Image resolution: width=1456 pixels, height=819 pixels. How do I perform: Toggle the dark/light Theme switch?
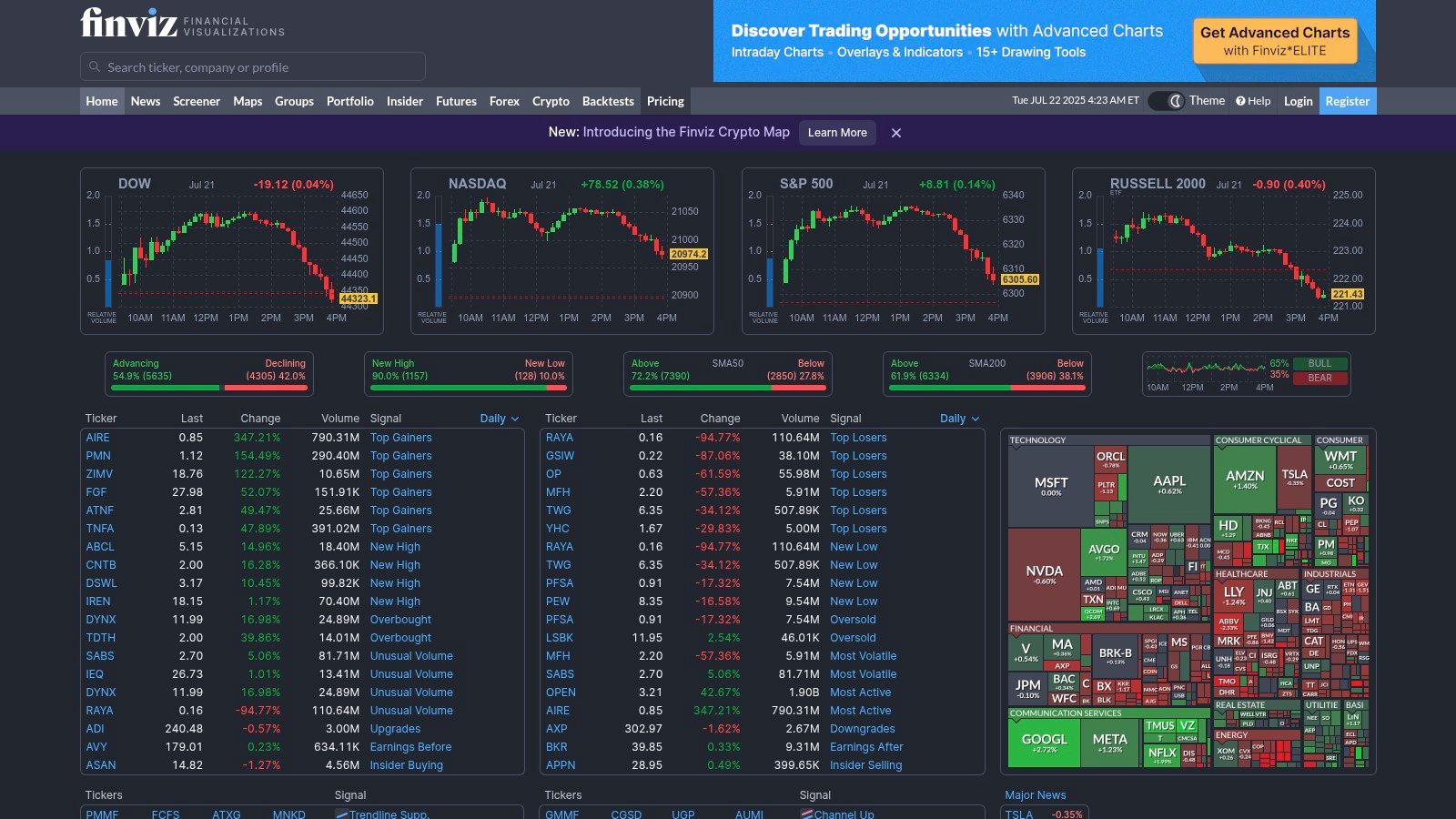(x=1165, y=101)
